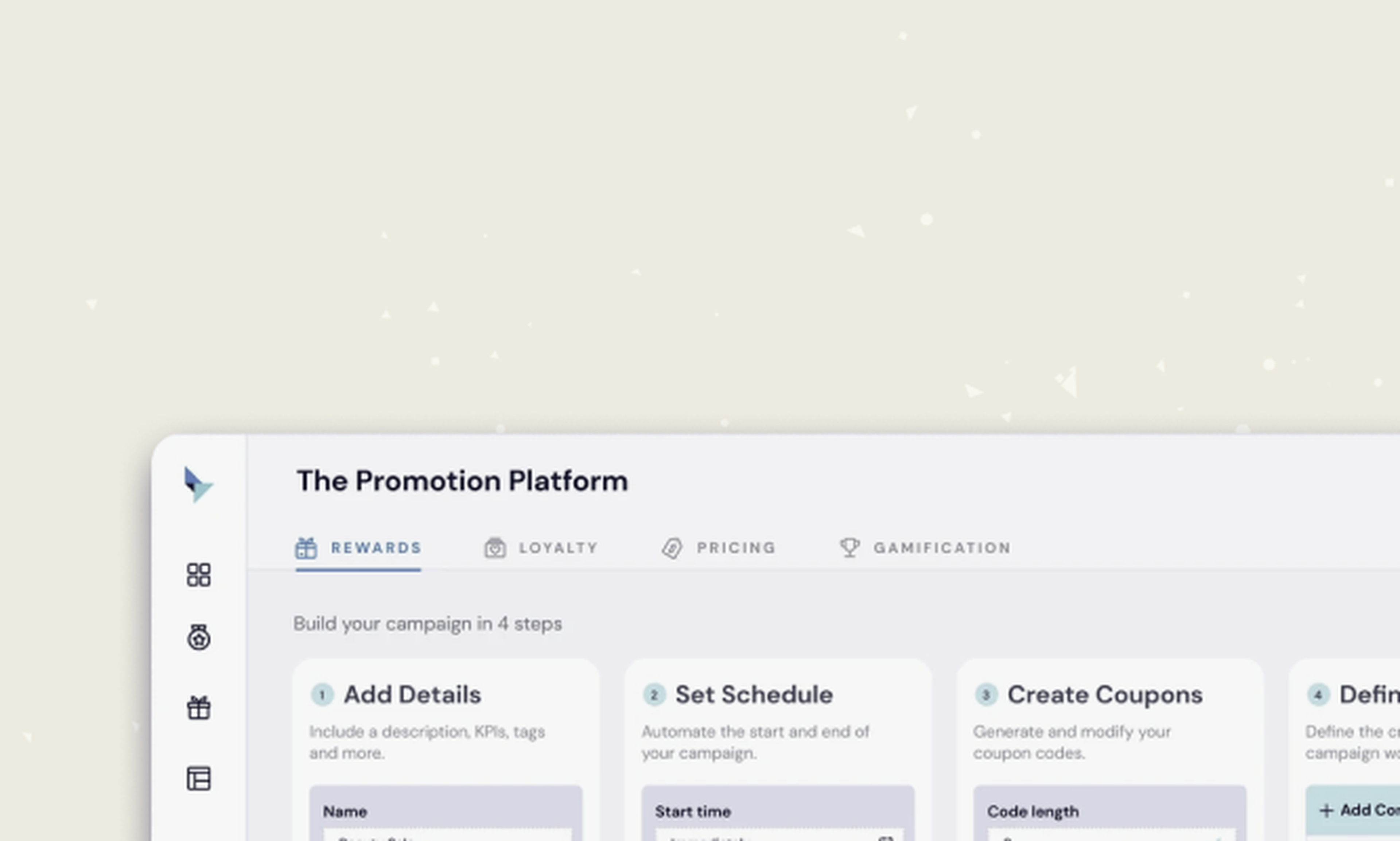Go to the Gamification tab
The image size is (1400, 841).
click(x=925, y=548)
